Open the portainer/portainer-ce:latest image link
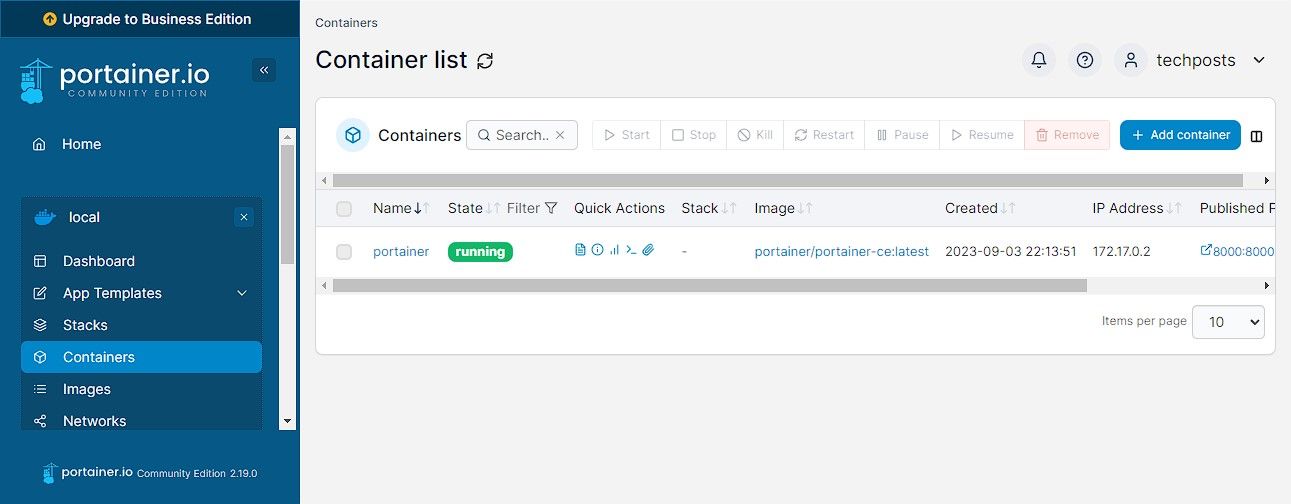 (841, 251)
